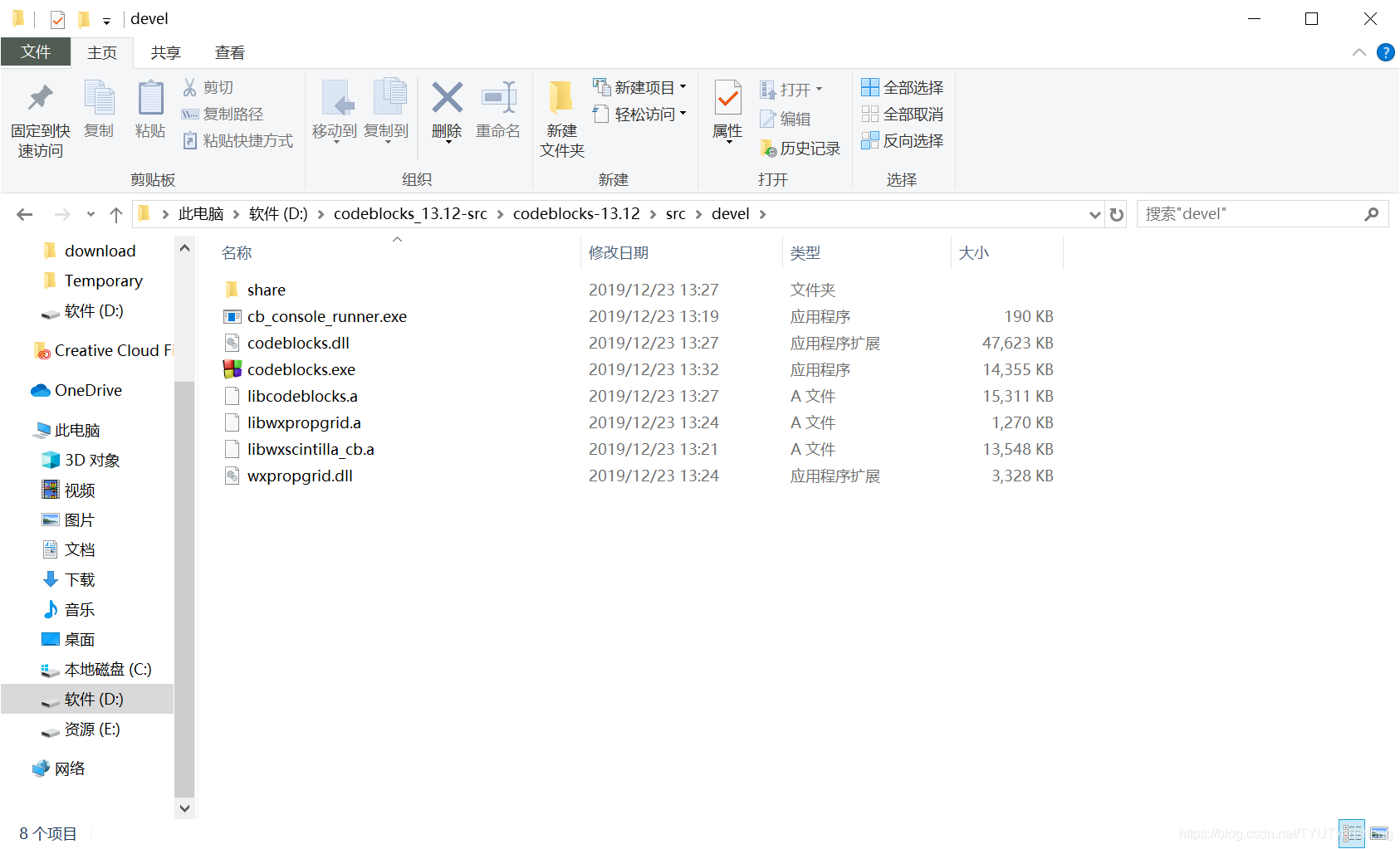Click the Edit command in ribbon

click(786, 119)
